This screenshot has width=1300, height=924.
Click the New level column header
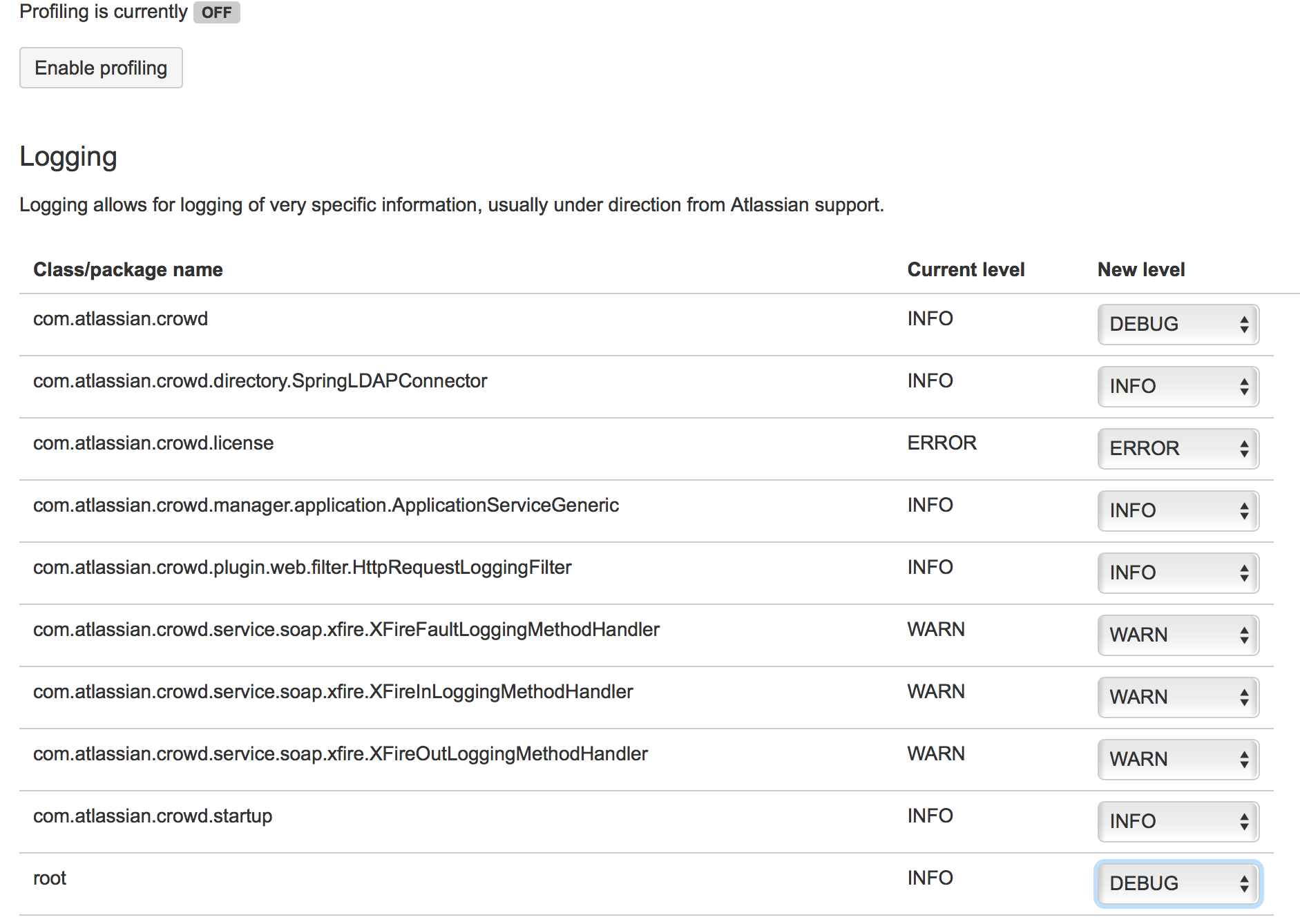coord(1141,269)
